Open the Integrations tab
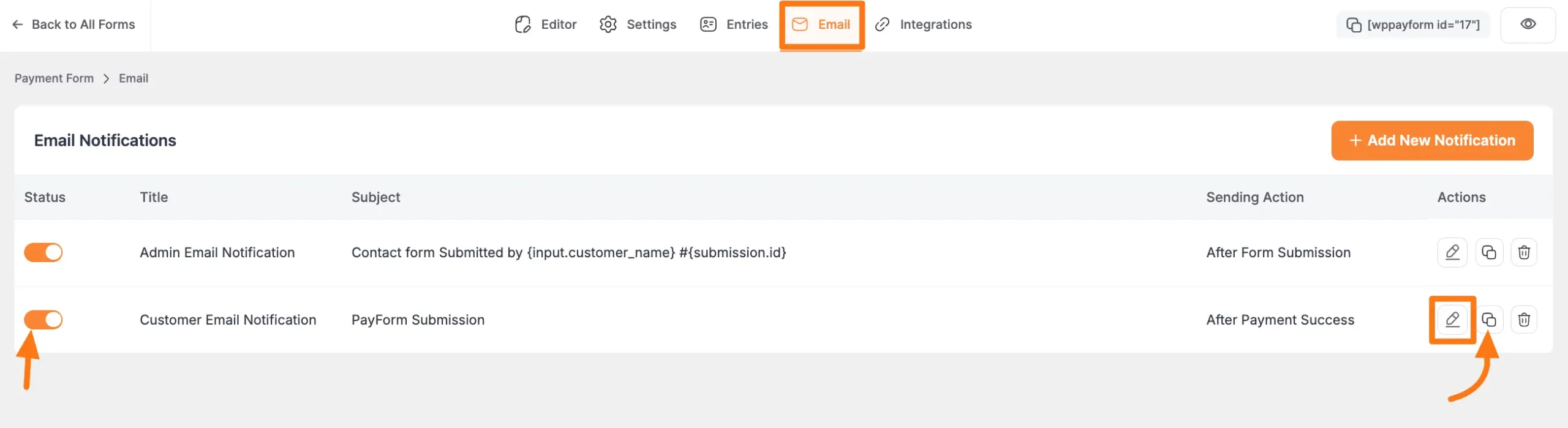Viewport: 1568px width, 428px height. click(924, 24)
